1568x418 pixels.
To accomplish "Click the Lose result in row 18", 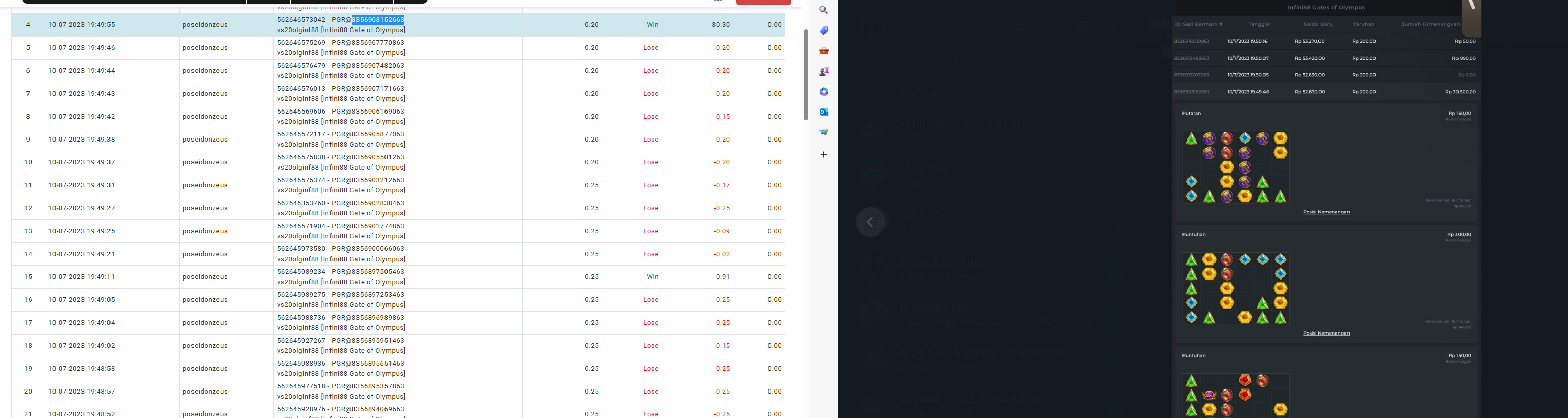I will [x=651, y=346].
